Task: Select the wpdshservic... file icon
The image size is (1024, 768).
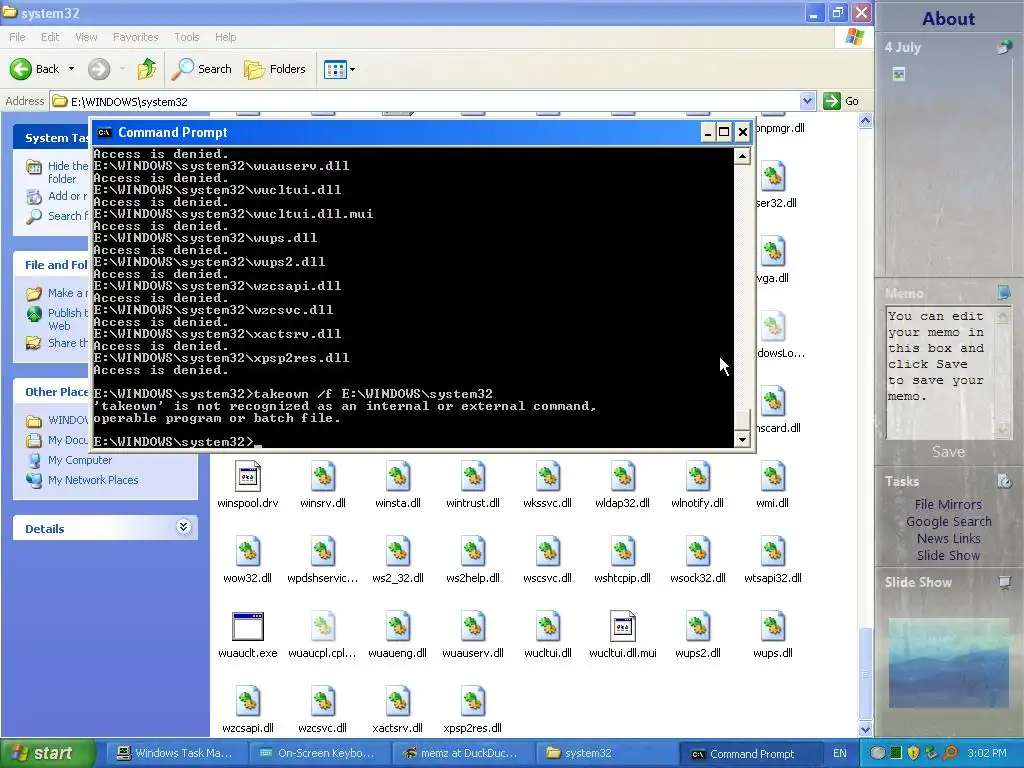Action: pyautogui.click(x=323, y=552)
